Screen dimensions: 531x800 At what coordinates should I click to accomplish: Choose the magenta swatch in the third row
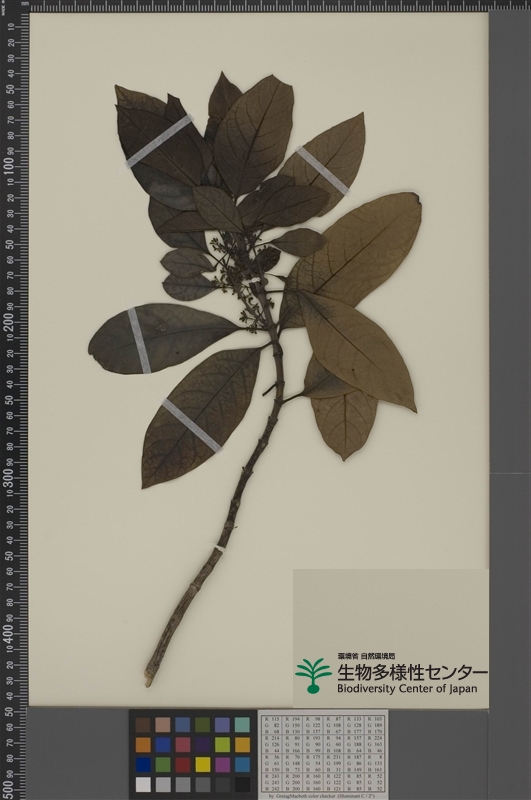pos(222,764)
